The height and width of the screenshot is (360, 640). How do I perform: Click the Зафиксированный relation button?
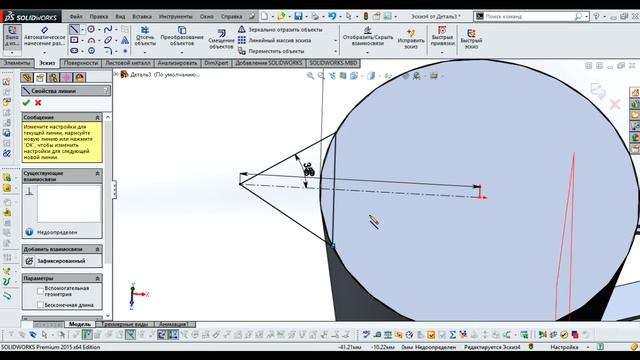62,261
